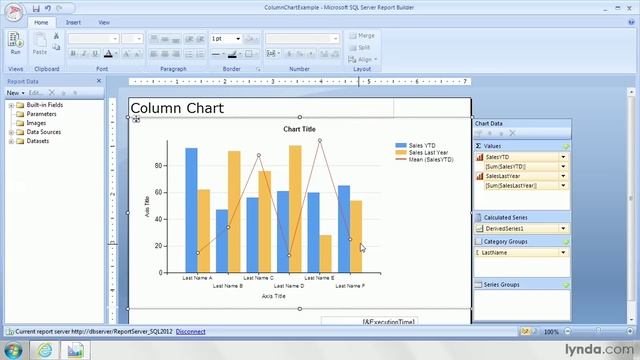Click the zoom slider at bottom right
The height and width of the screenshot is (360, 640).
[x=598, y=331]
